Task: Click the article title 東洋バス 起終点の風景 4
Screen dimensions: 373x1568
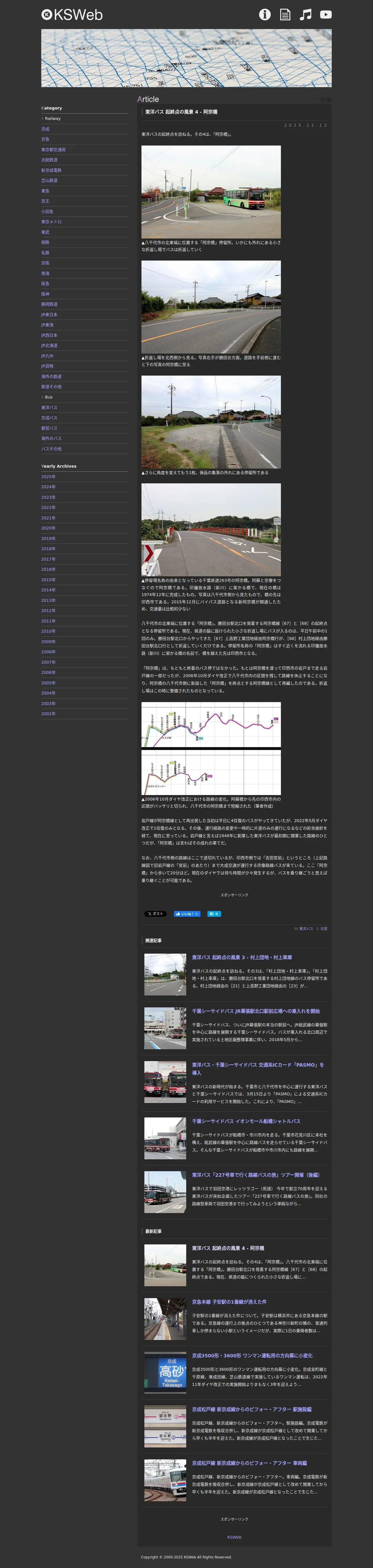Action: click(181, 112)
